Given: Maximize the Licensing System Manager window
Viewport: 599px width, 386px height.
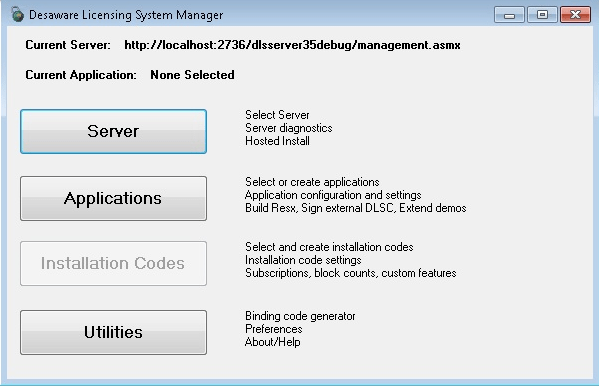Looking at the screenshot, I should pos(542,15).
